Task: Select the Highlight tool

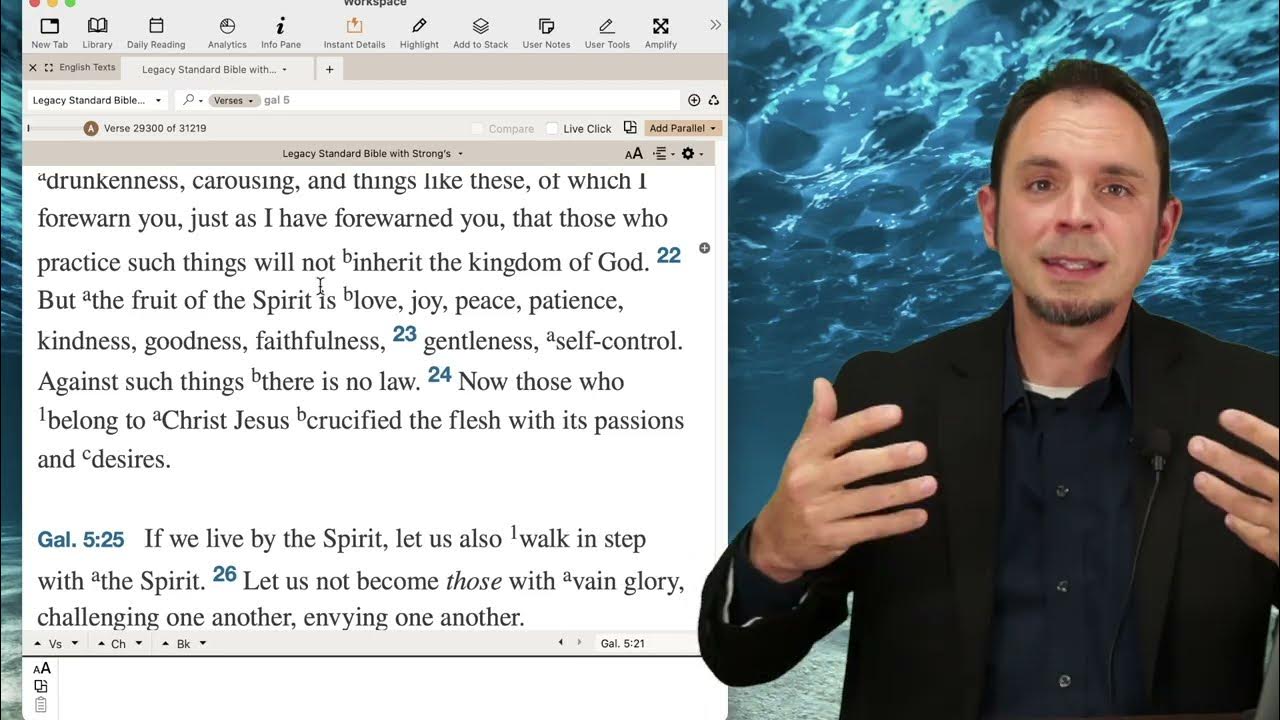Action: coord(419,32)
